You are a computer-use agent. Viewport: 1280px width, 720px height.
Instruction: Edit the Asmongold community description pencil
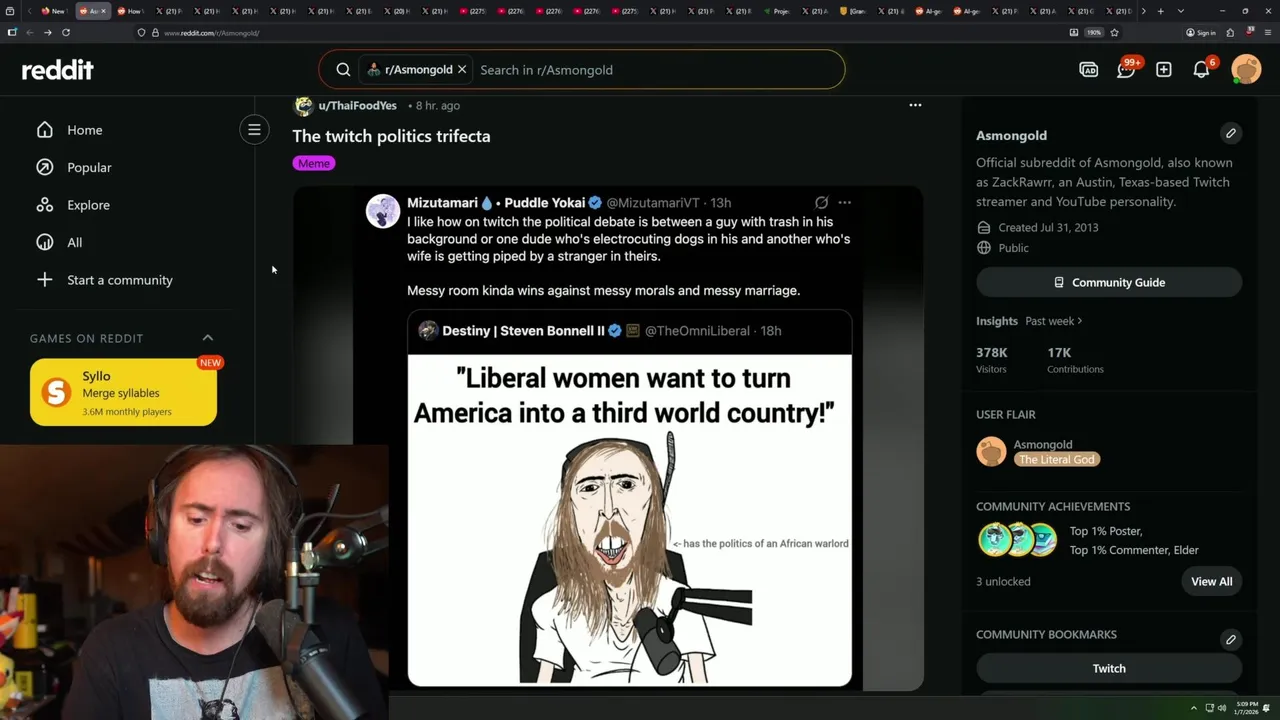coord(1231,133)
